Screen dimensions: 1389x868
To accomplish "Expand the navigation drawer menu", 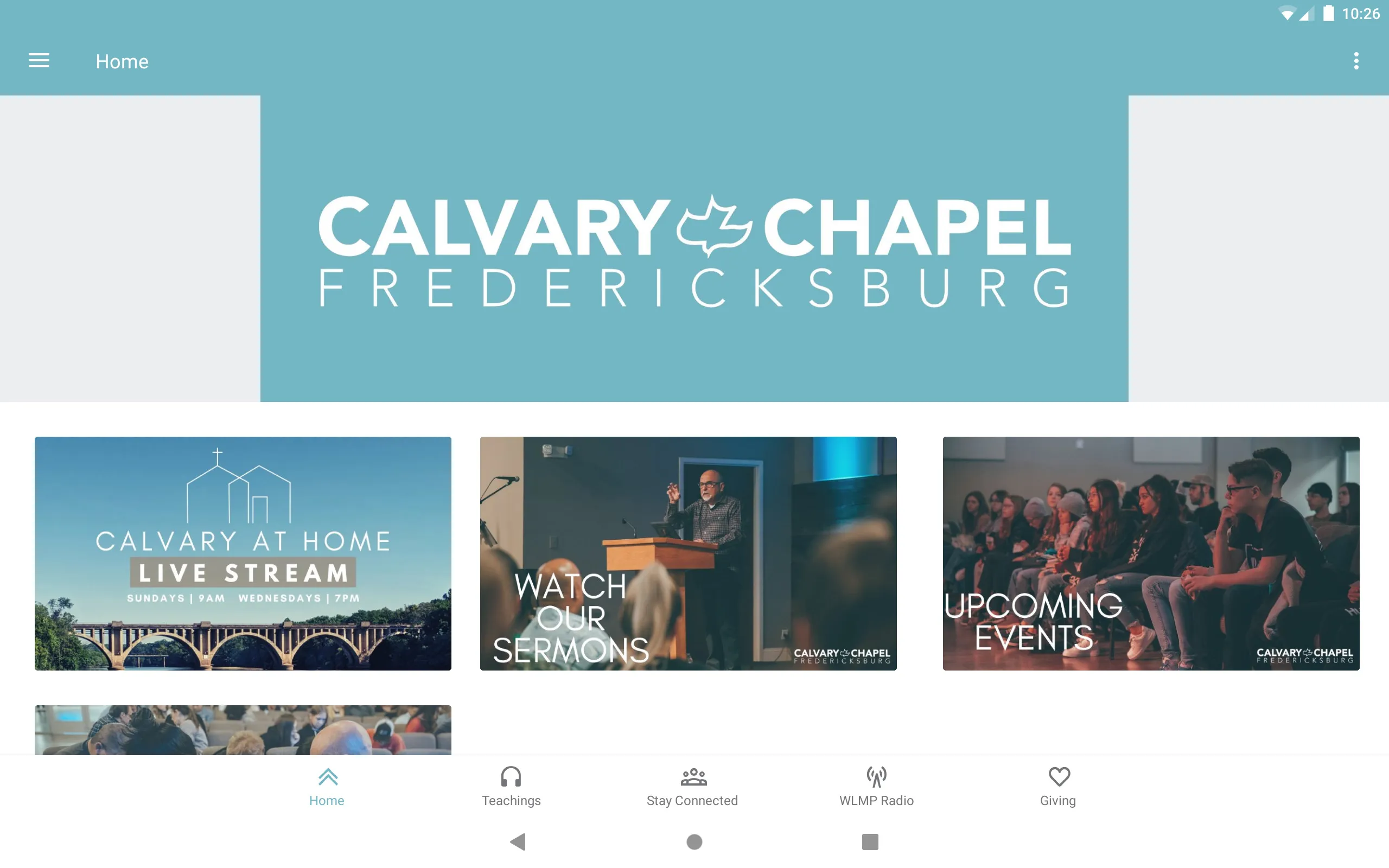I will click(38, 61).
